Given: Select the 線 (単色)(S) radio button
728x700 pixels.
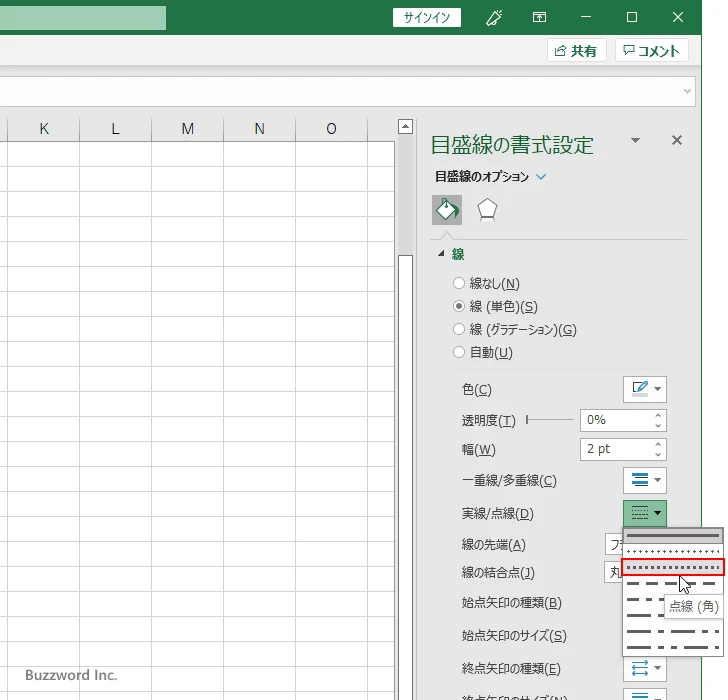Looking at the screenshot, I should [x=459, y=306].
